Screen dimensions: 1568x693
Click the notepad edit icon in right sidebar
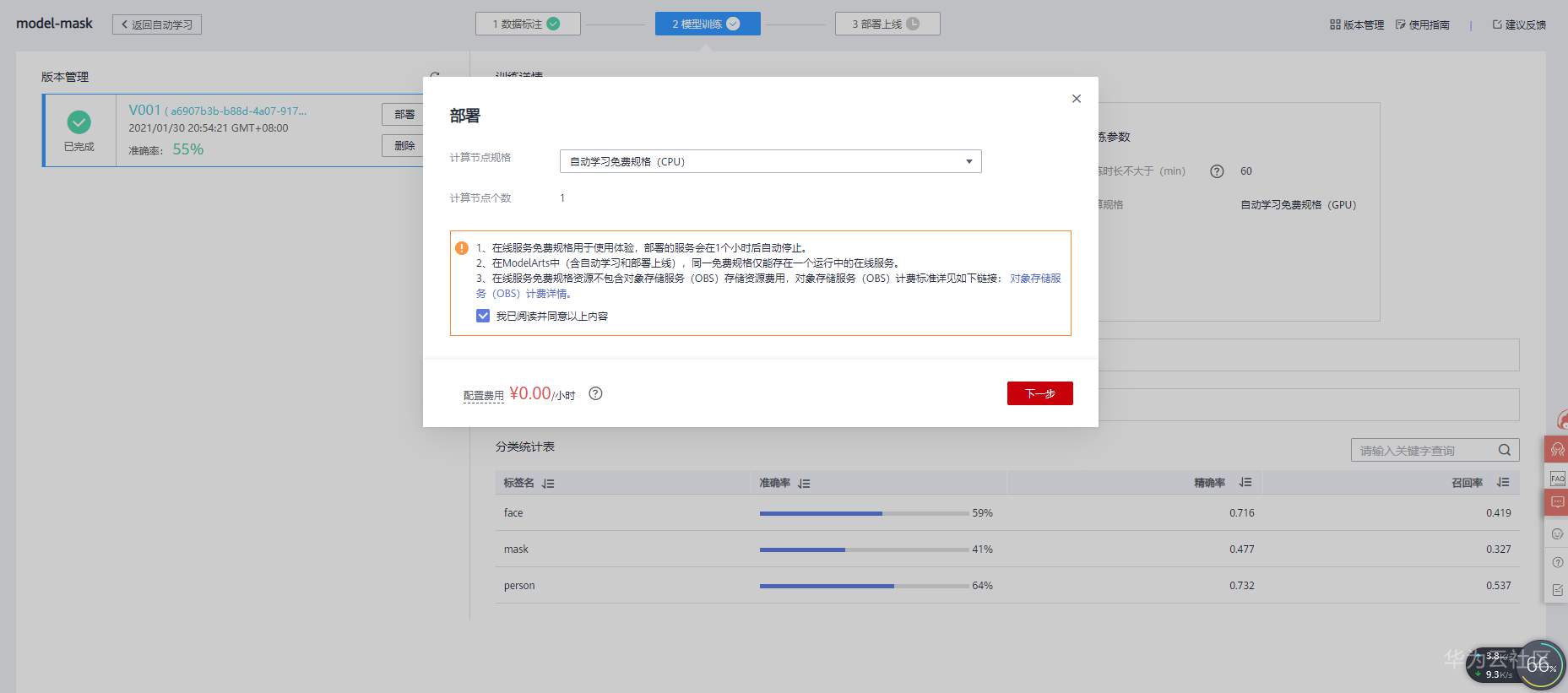[1557, 590]
